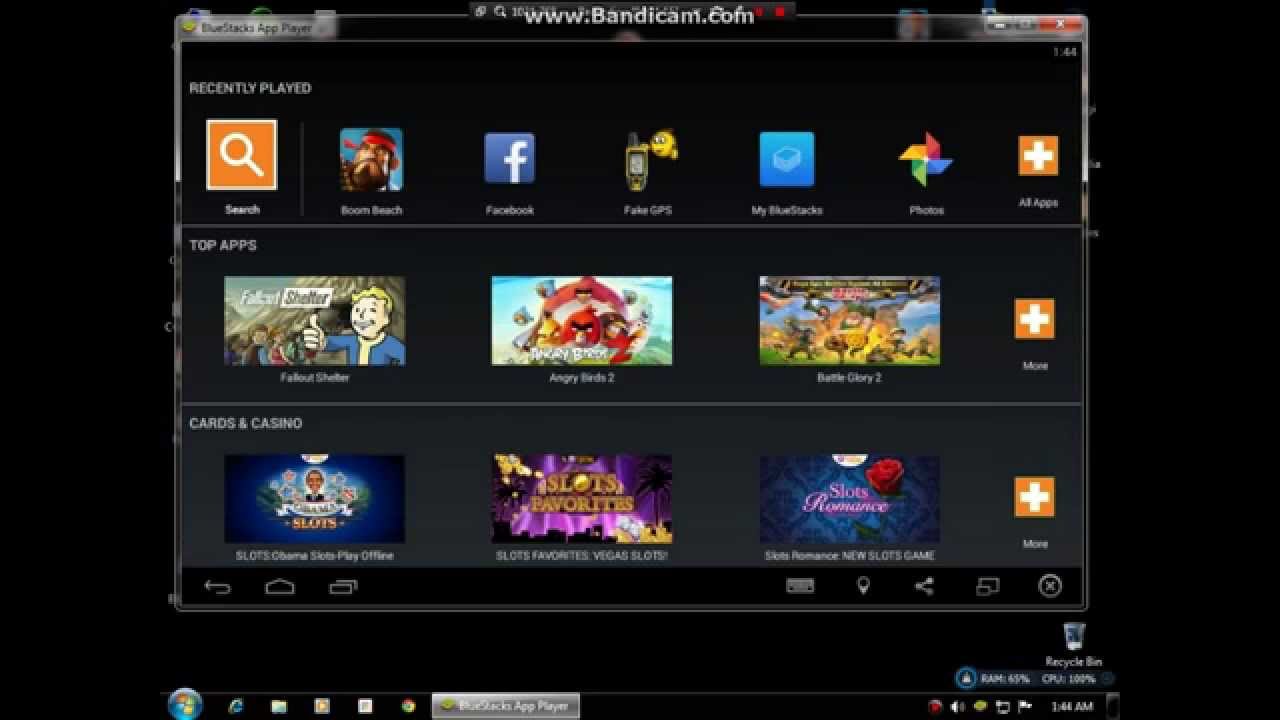Click the SLOTS FAVORITES: VEGAS SLOTS! caption
The image size is (1280, 720).
coord(582,556)
